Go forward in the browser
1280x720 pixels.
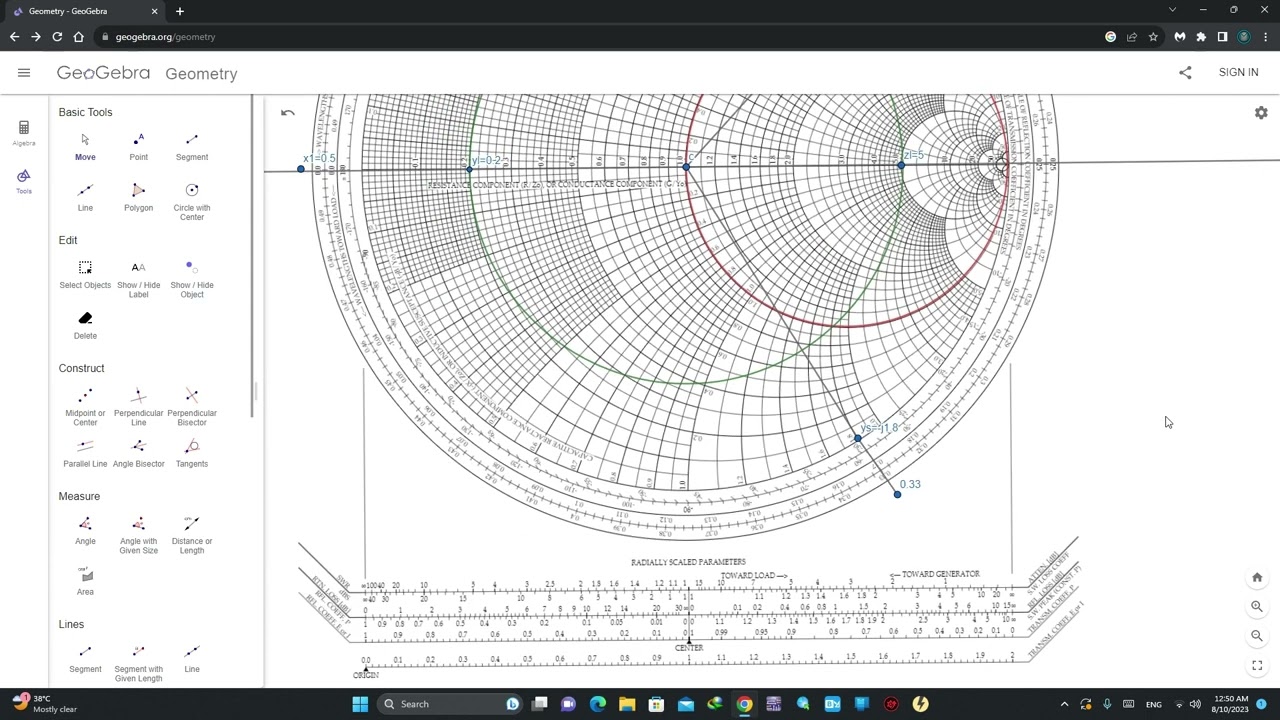click(36, 37)
